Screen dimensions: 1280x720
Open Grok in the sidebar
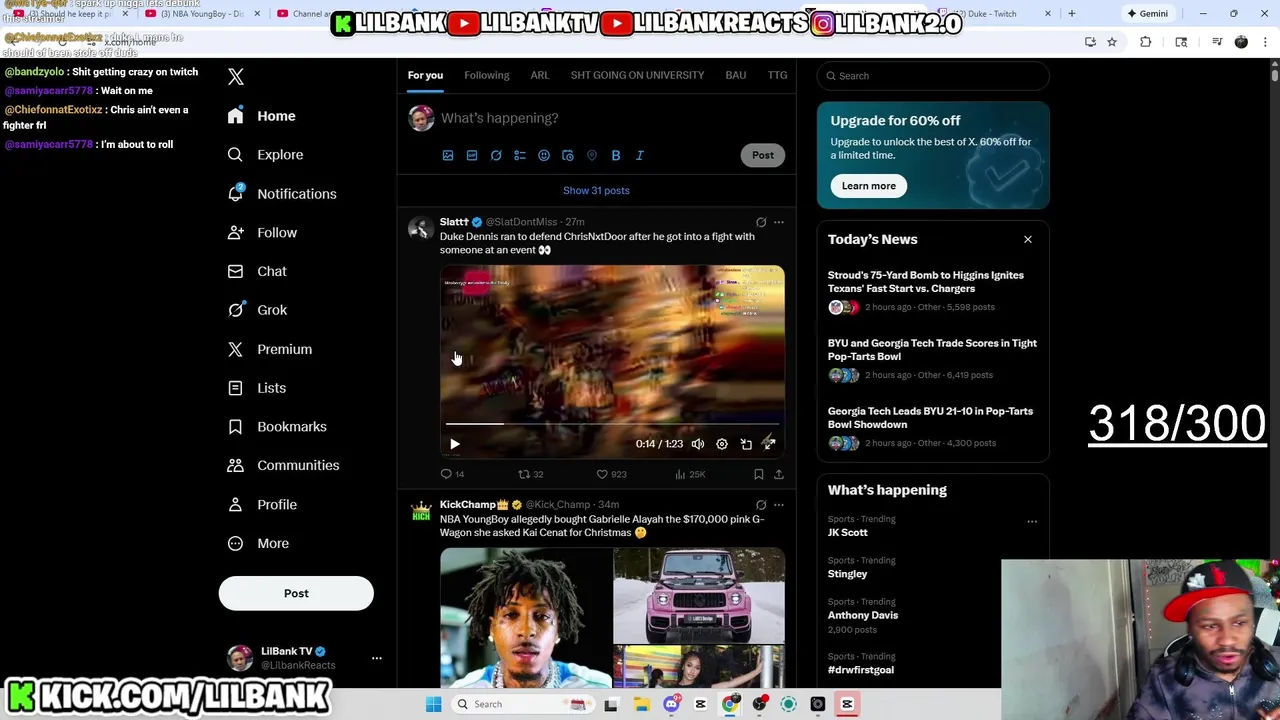pos(257,310)
